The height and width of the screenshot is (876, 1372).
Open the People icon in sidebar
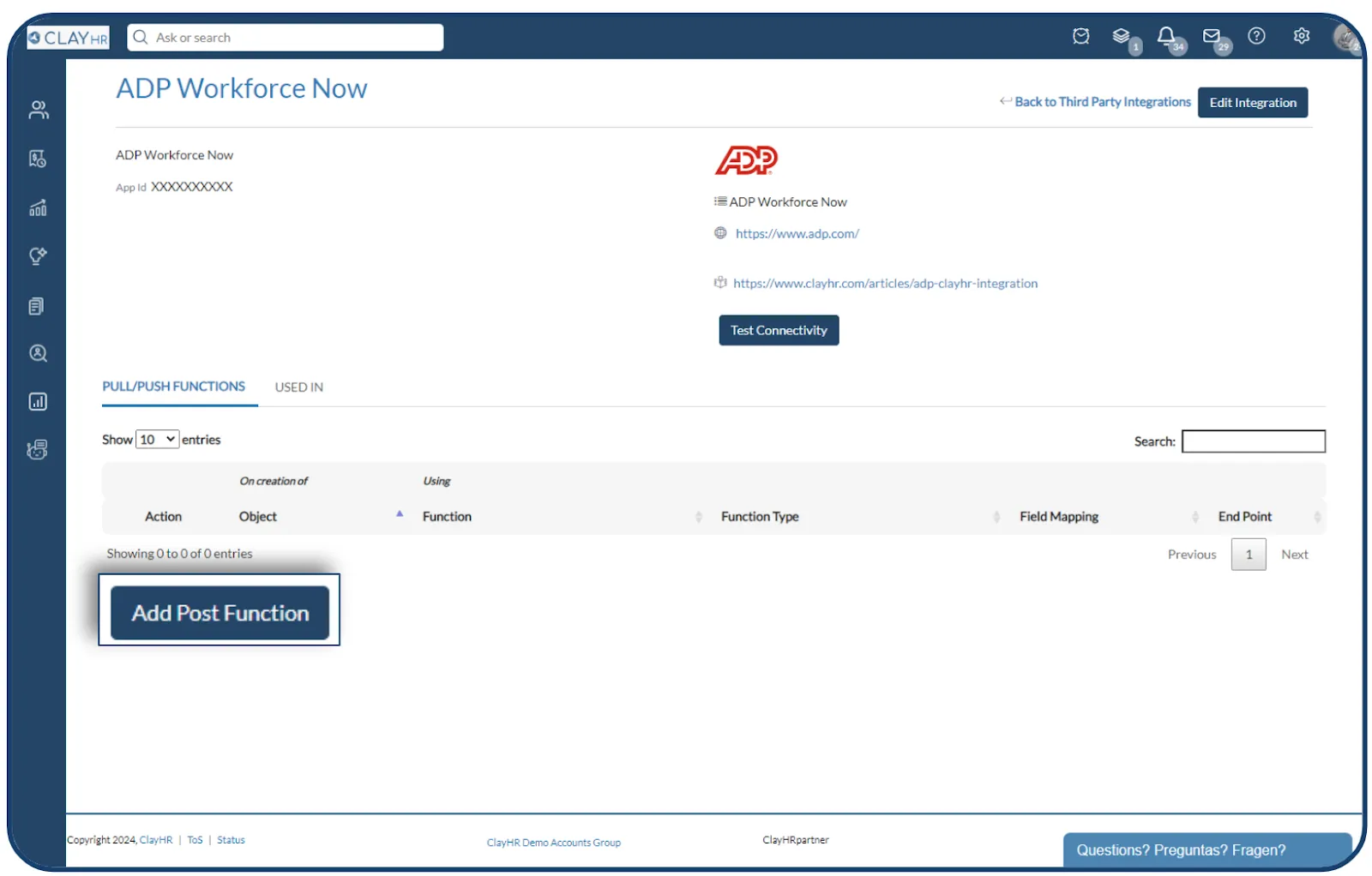pos(38,110)
